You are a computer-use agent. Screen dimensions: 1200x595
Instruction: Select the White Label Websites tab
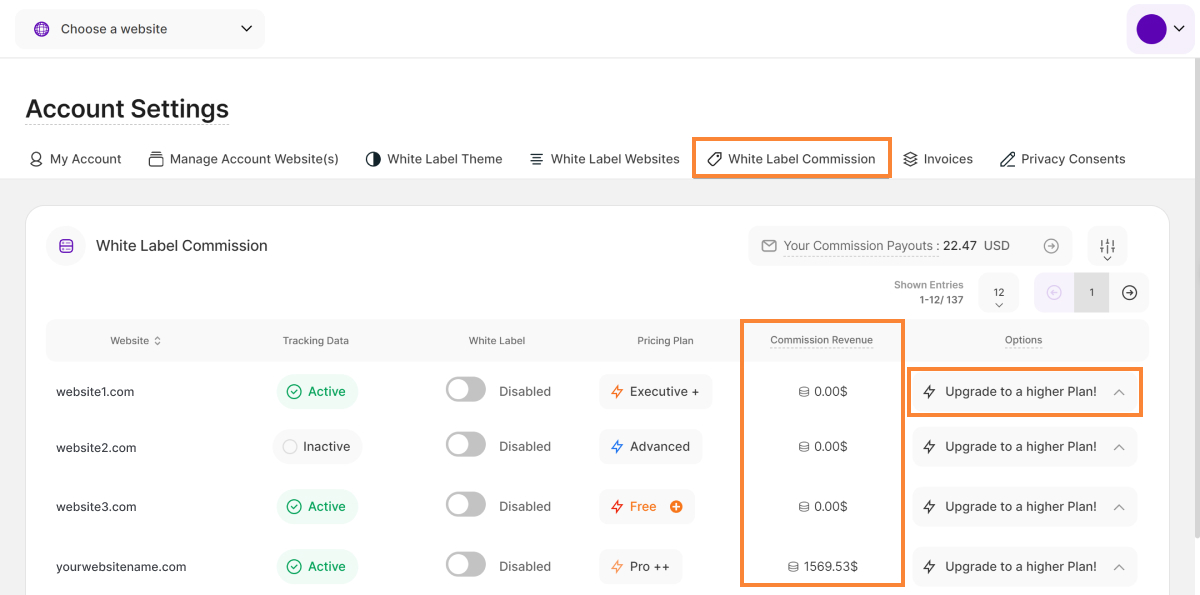point(604,159)
